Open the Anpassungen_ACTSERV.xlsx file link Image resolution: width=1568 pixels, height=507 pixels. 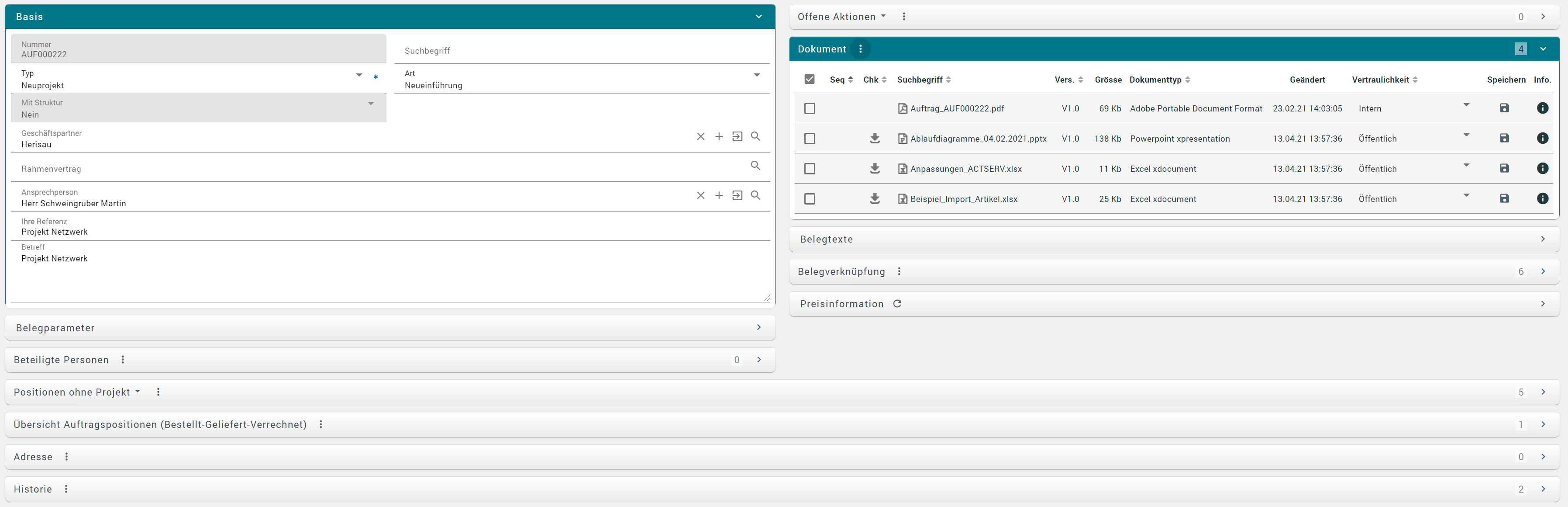(965, 169)
